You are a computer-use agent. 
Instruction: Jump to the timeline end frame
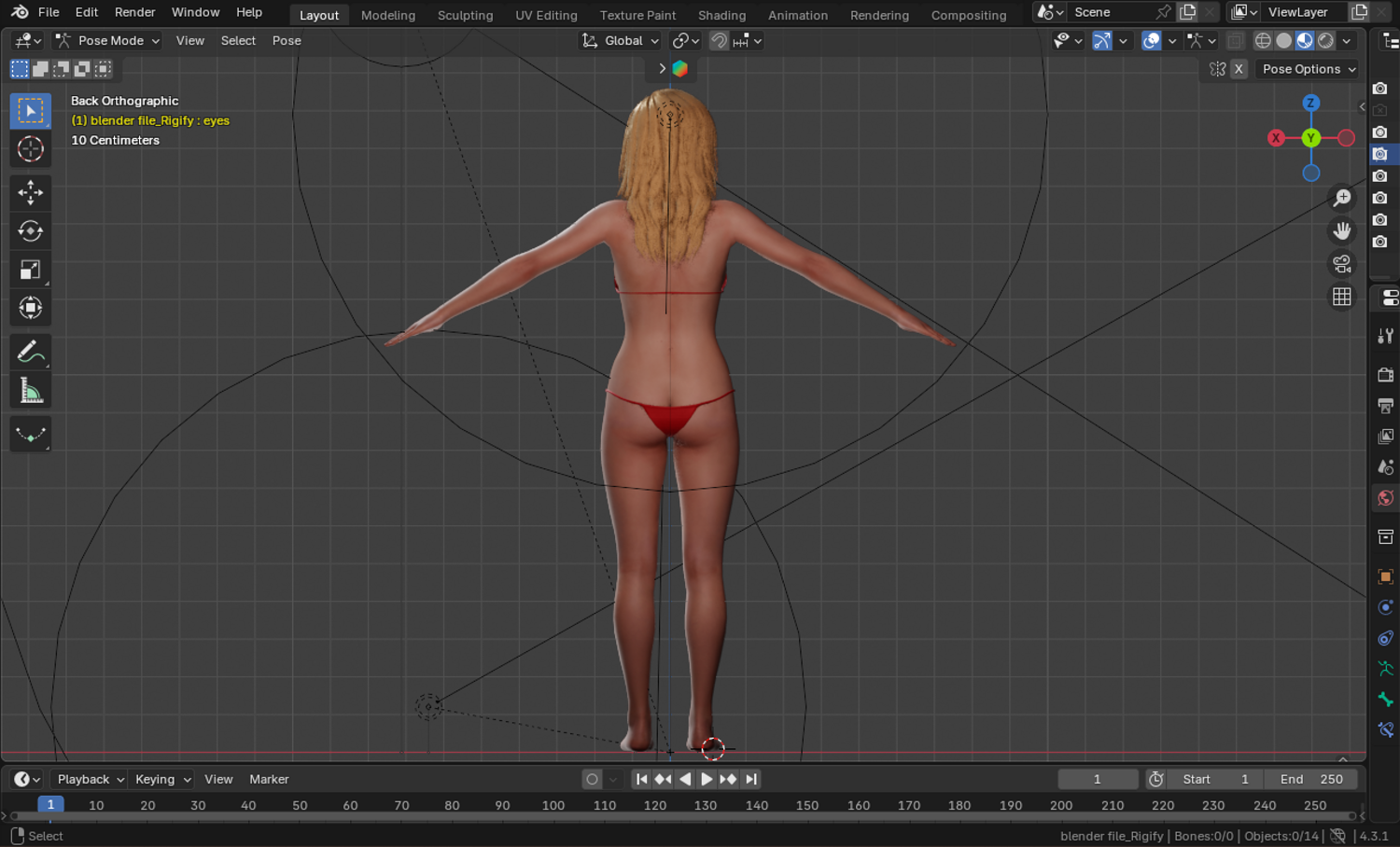click(750, 779)
